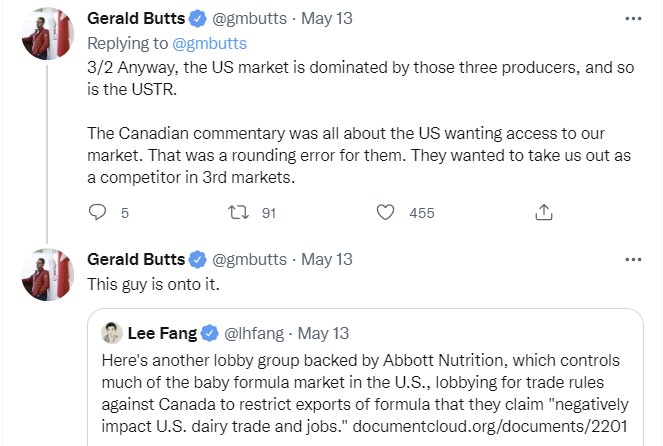The width and height of the screenshot is (663, 446).
Task: Open more options on first tweet
Action: (633, 18)
